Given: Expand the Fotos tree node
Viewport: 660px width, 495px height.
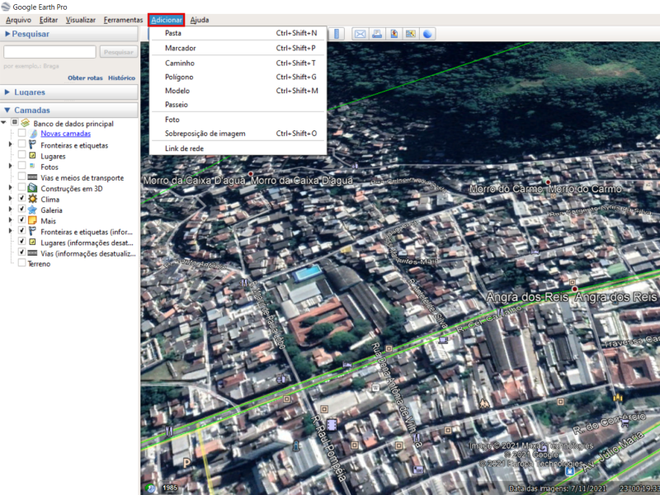Looking at the screenshot, I should (x=11, y=166).
